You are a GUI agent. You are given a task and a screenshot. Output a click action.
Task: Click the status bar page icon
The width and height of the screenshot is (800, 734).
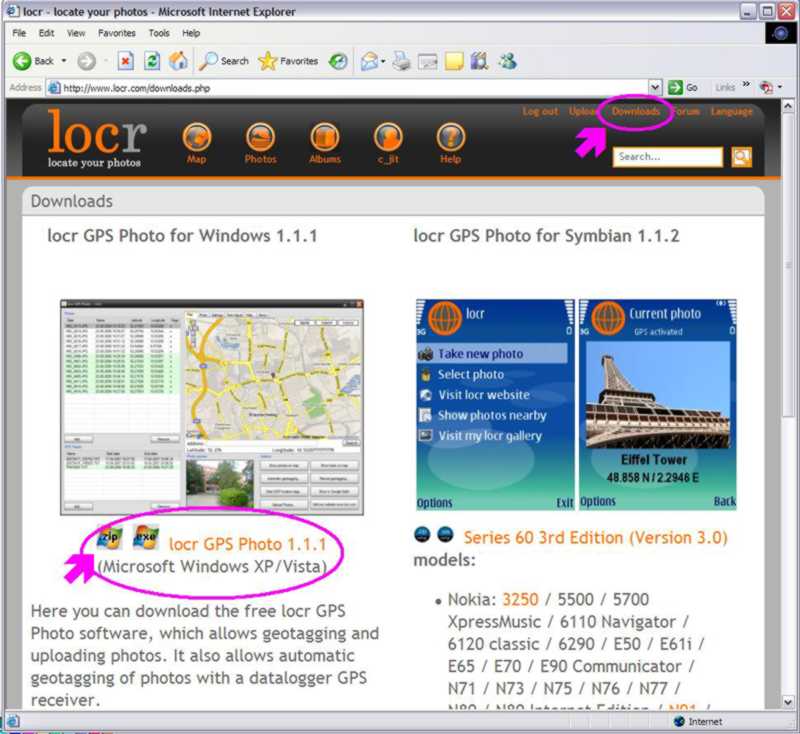[13, 721]
